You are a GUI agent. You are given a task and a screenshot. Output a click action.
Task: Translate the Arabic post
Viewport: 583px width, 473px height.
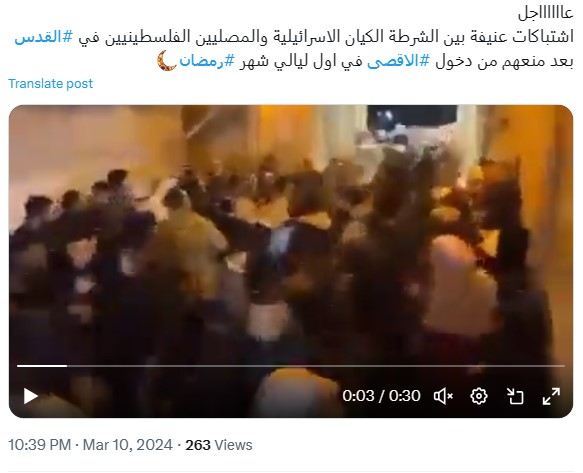coord(51,84)
